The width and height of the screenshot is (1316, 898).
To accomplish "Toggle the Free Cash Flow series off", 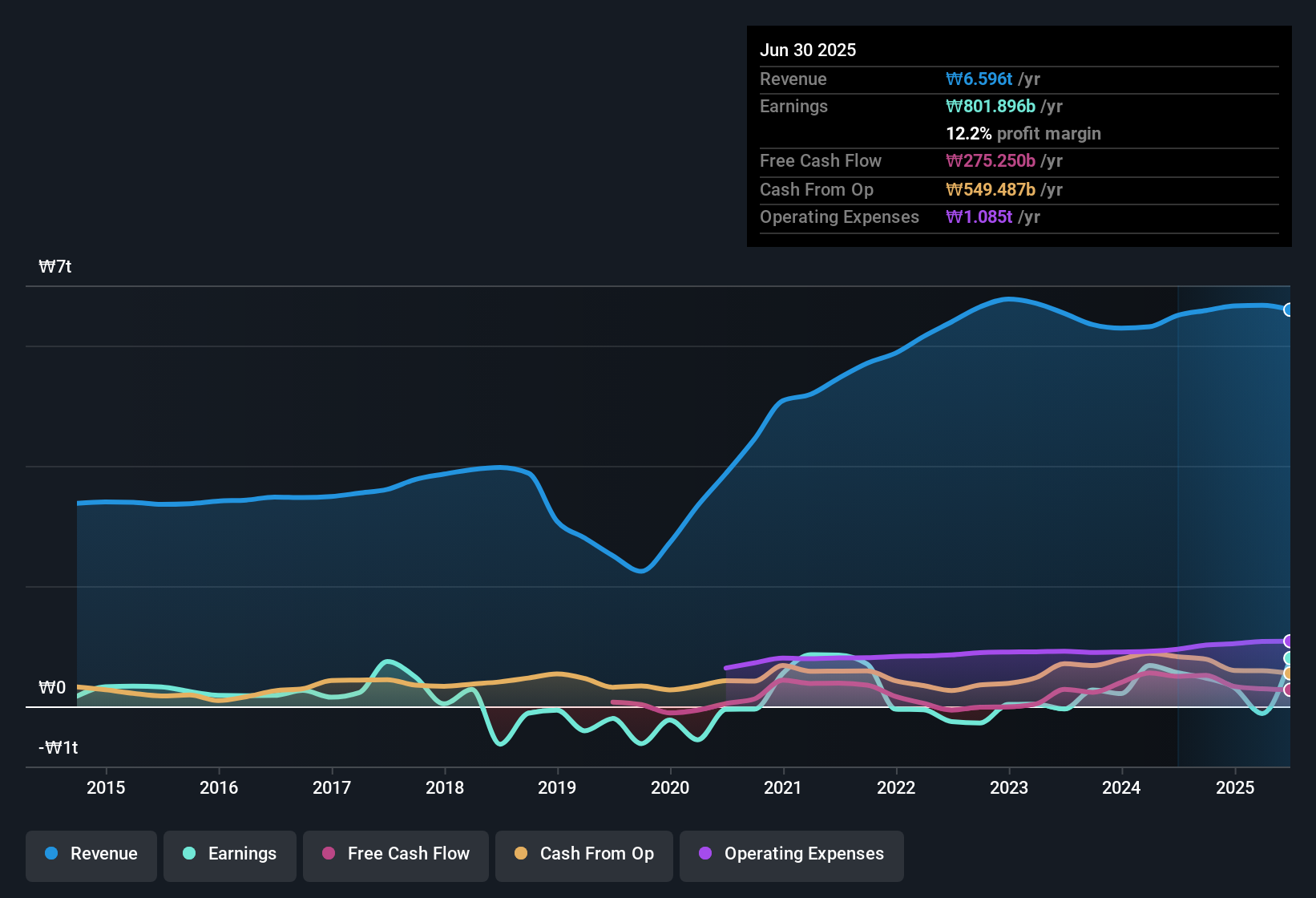I will [x=395, y=854].
